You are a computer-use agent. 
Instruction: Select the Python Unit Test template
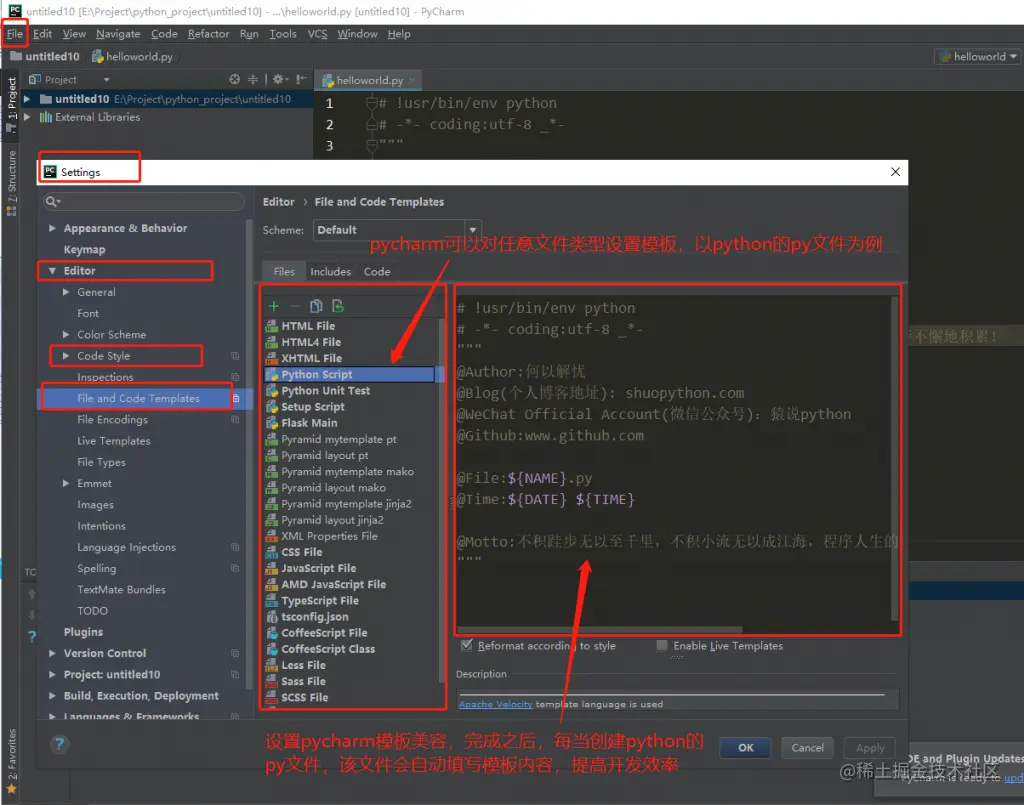coord(325,390)
